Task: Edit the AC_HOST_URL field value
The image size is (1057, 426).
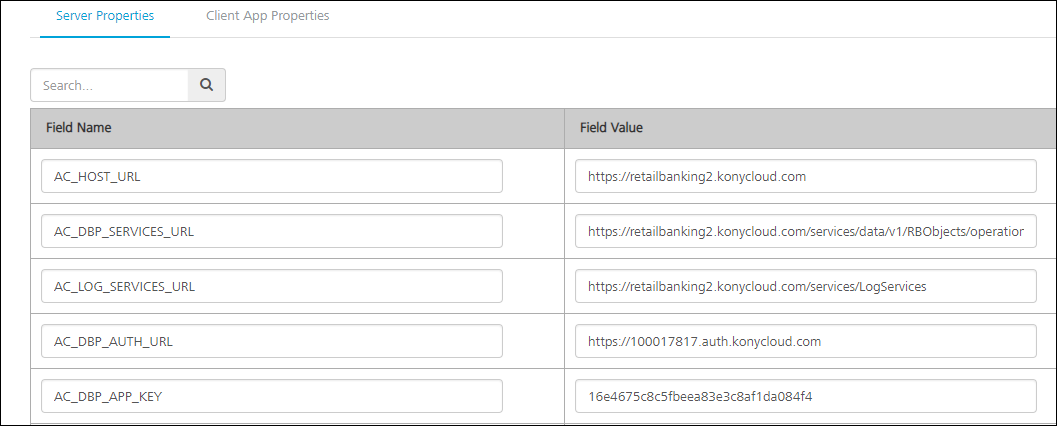Action: click(806, 176)
